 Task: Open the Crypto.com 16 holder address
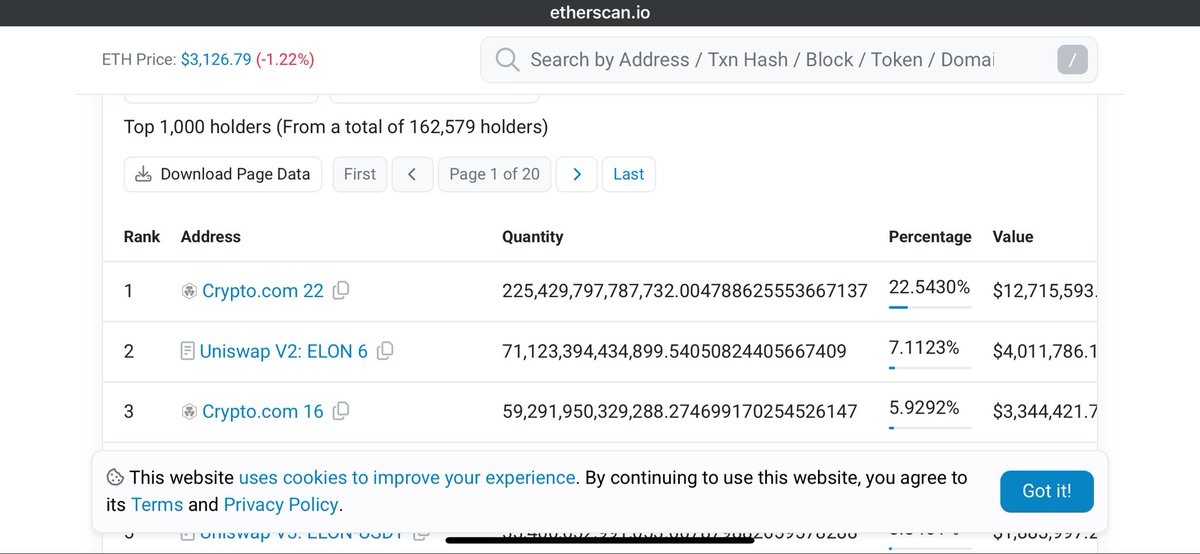point(263,411)
